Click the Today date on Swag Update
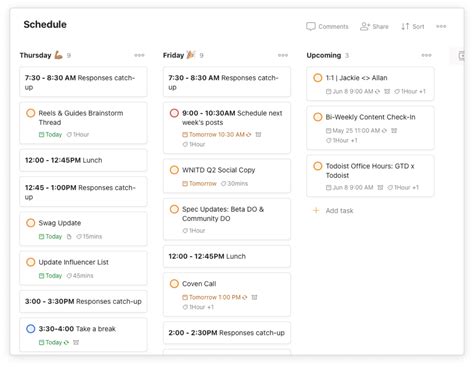 50,236
